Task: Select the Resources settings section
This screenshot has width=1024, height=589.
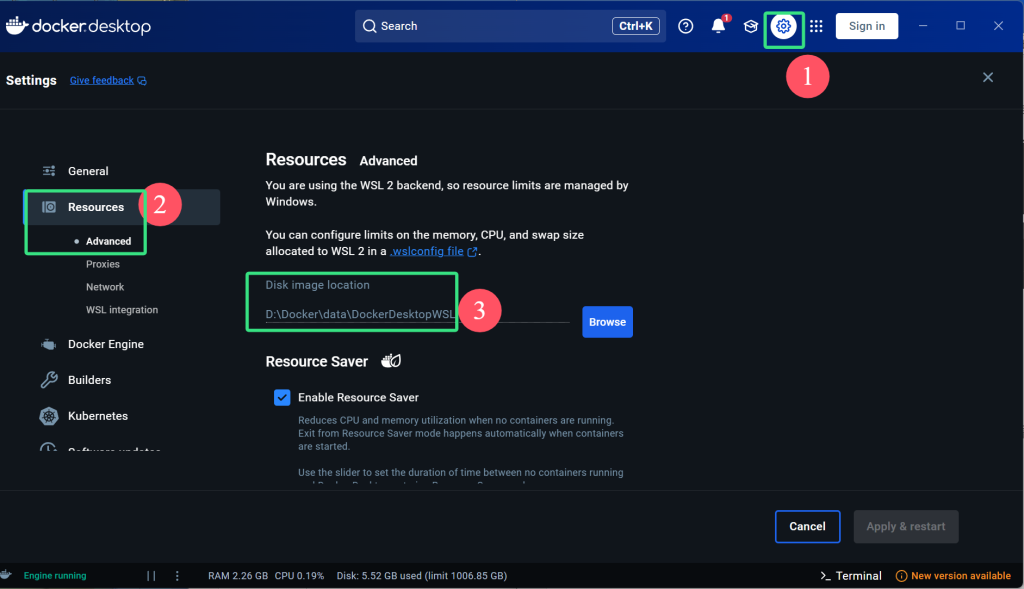Action: point(96,207)
